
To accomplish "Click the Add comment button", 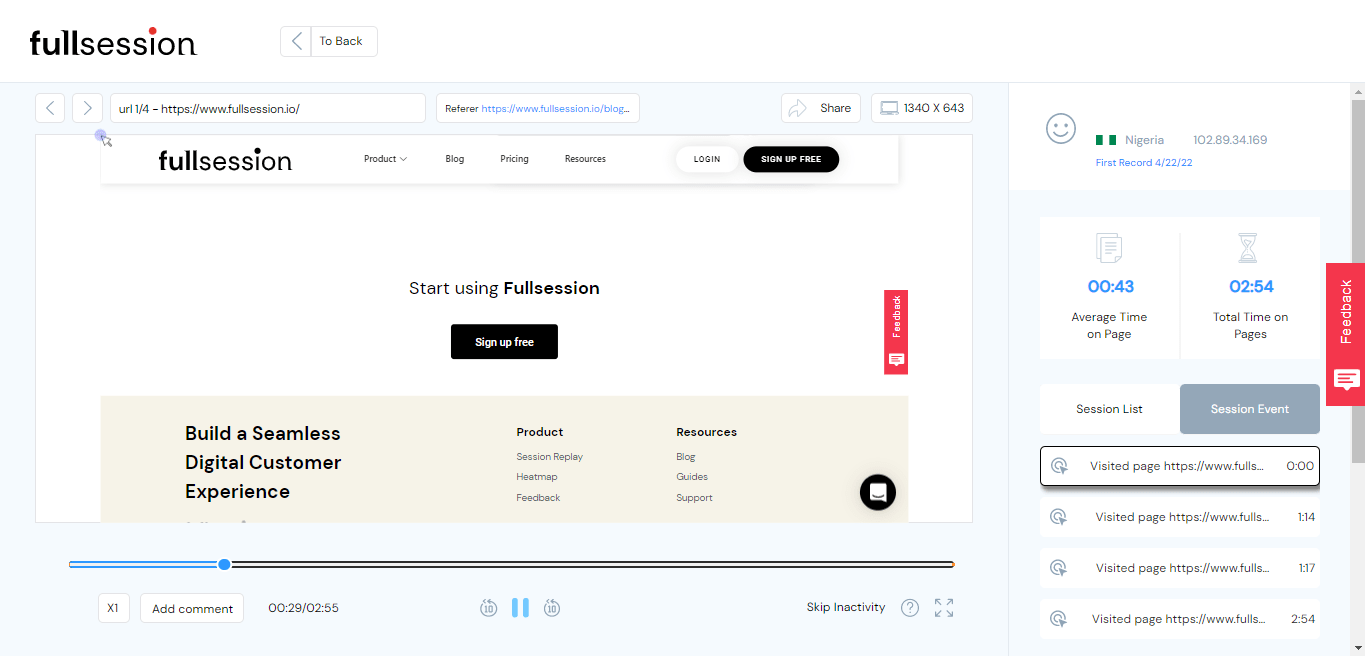I will click(x=192, y=608).
